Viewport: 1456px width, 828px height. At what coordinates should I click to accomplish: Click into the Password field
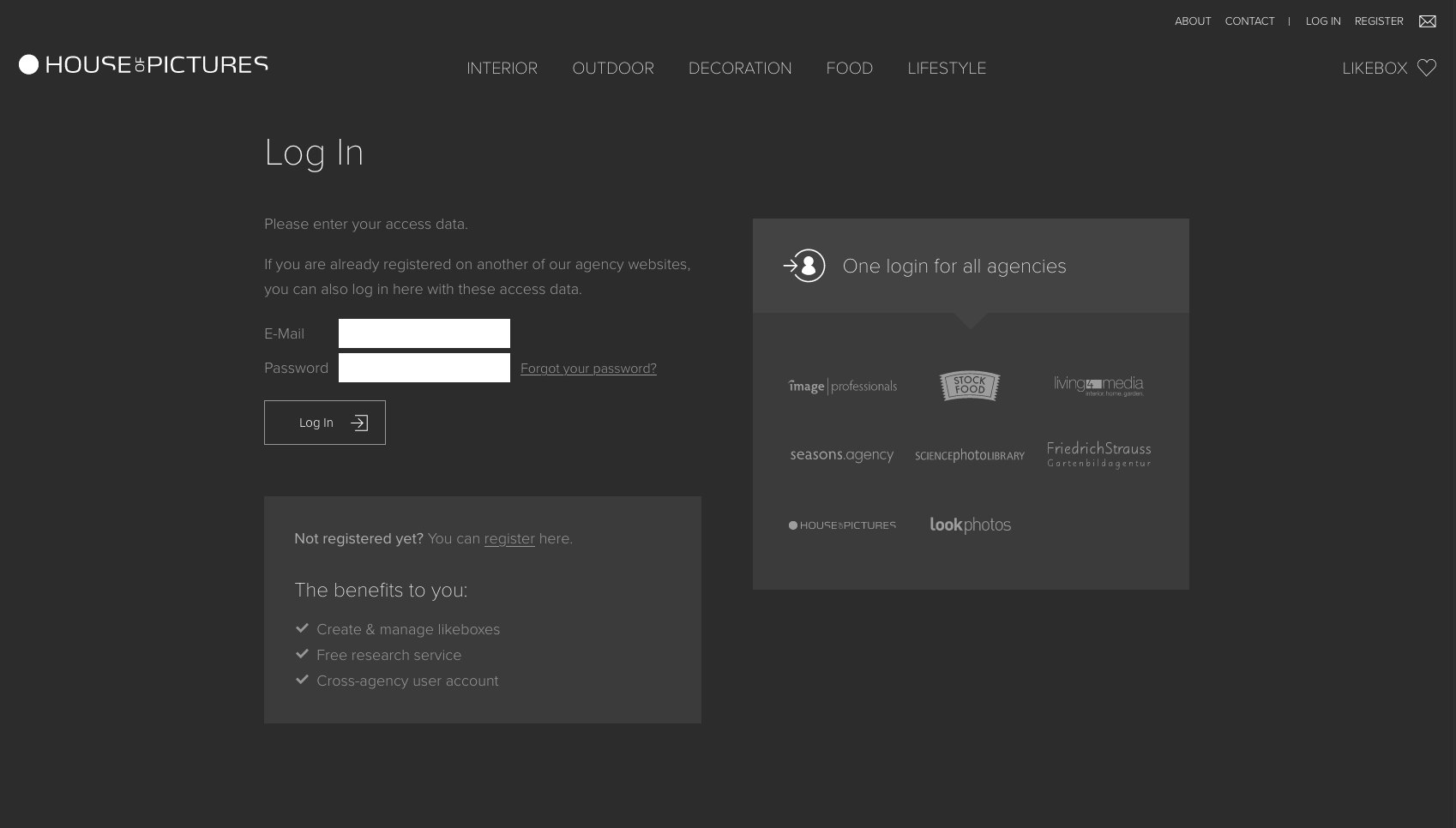[x=424, y=368]
